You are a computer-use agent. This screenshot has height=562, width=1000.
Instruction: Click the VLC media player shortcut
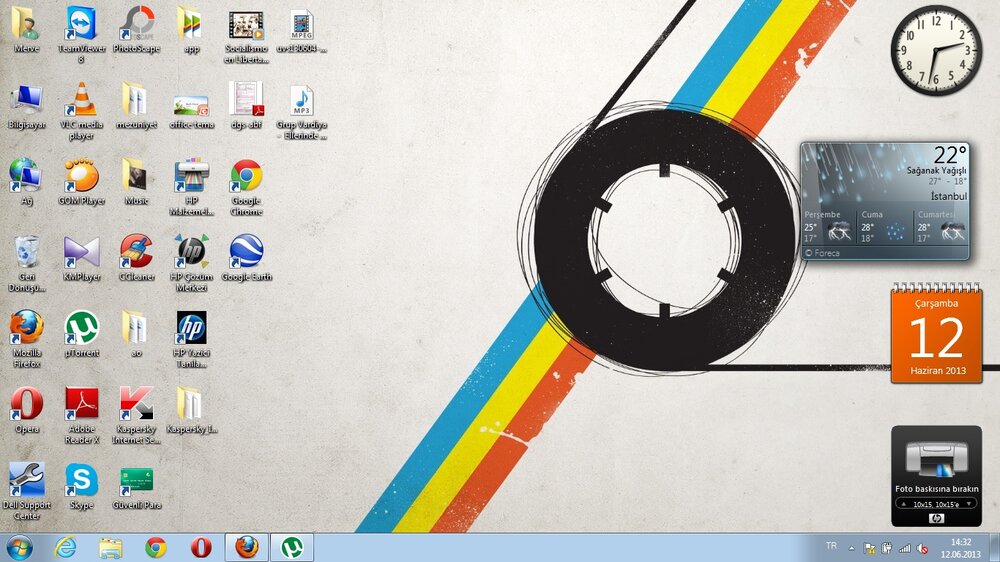tap(81, 100)
